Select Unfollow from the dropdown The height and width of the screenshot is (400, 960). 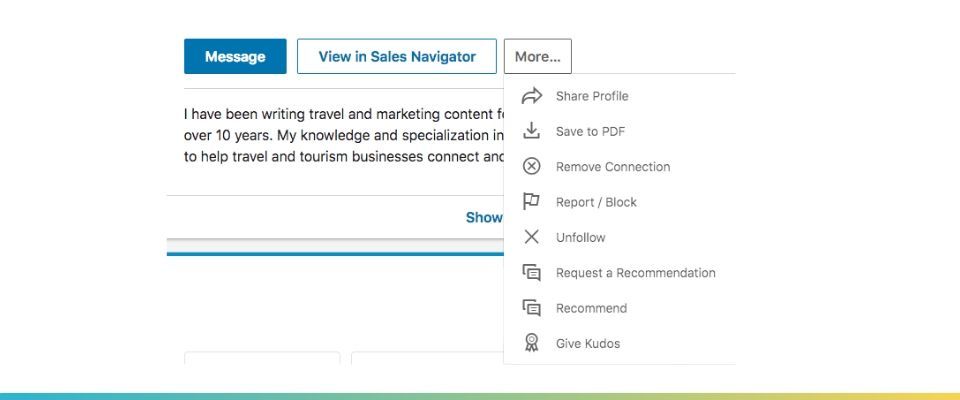point(620,237)
